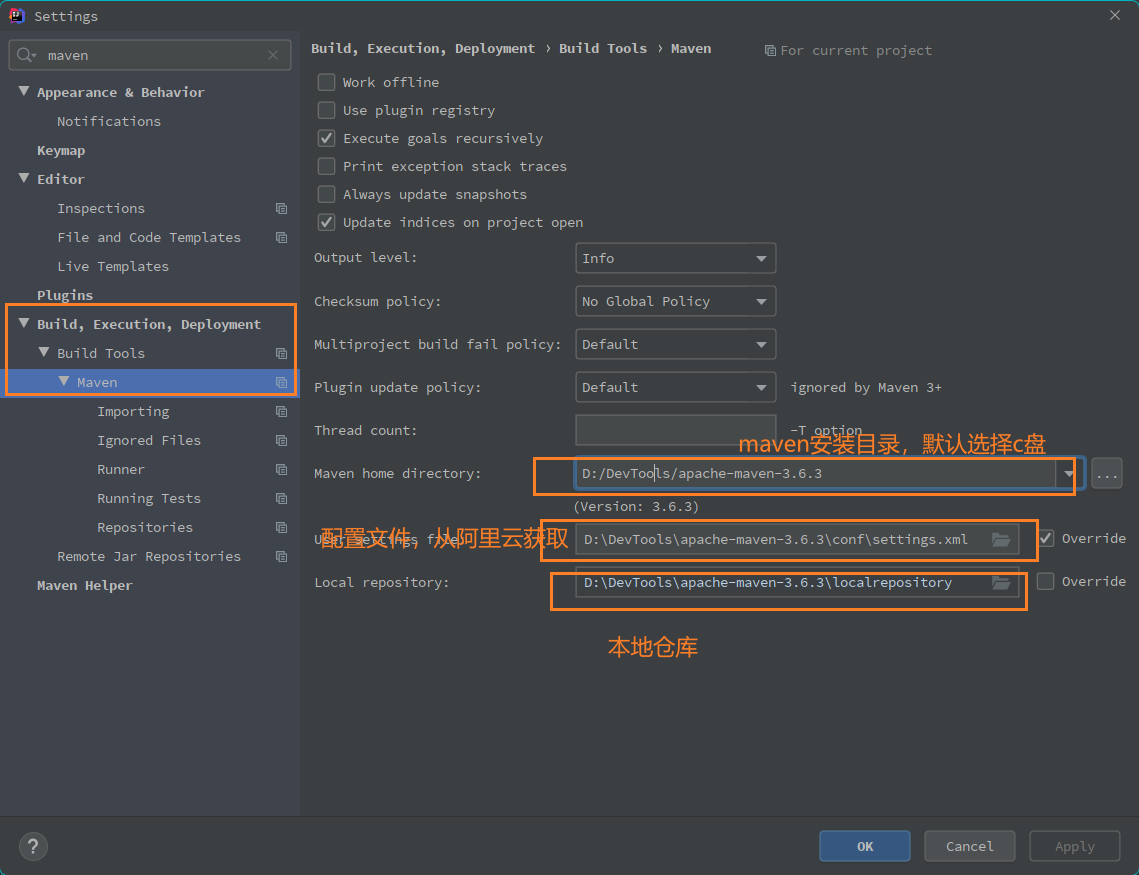The image size is (1139, 875).
Task: Open Keymap settings page
Action: [x=61, y=150]
